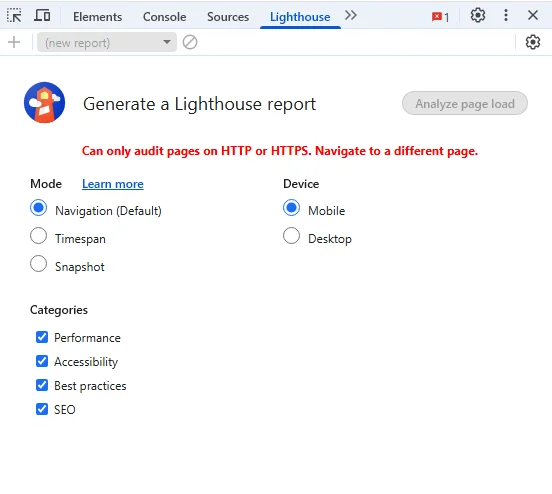Open Lighthouse settings gear icon
Image resolution: width=552 pixels, height=494 pixels.
tap(533, 42)
